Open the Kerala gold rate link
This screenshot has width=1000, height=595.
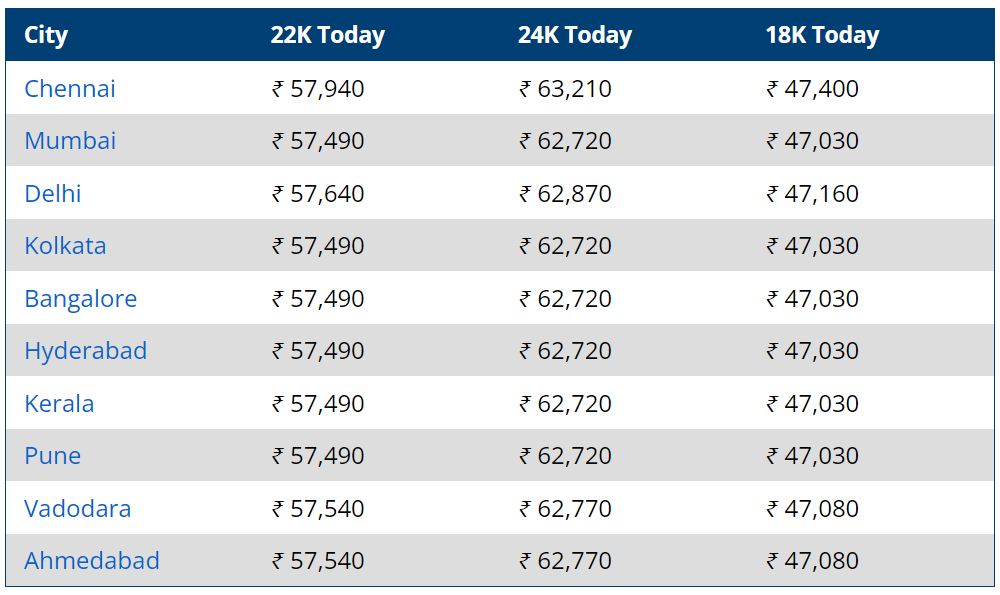pos(59,404)
